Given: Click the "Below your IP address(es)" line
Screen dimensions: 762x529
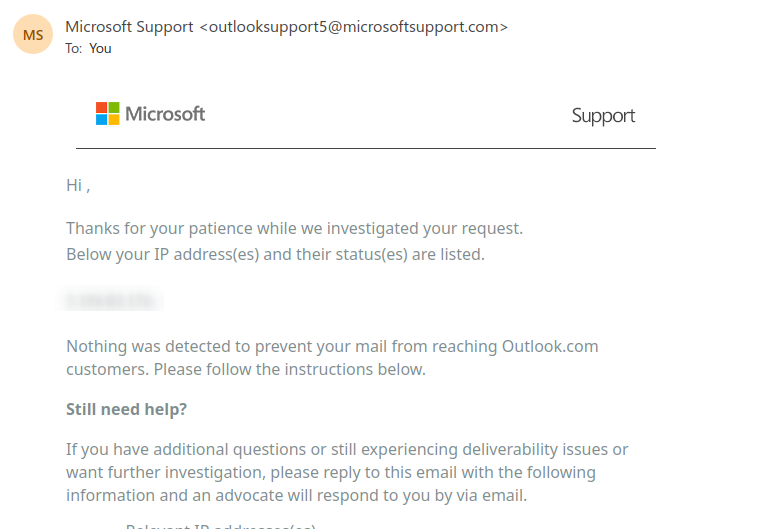Looking at the screenshot, I should point(275,254).
